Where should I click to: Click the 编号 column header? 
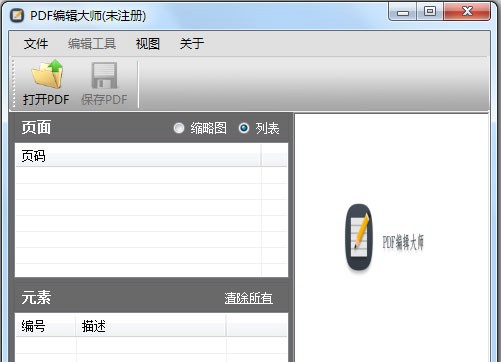(x=45, y=326)
